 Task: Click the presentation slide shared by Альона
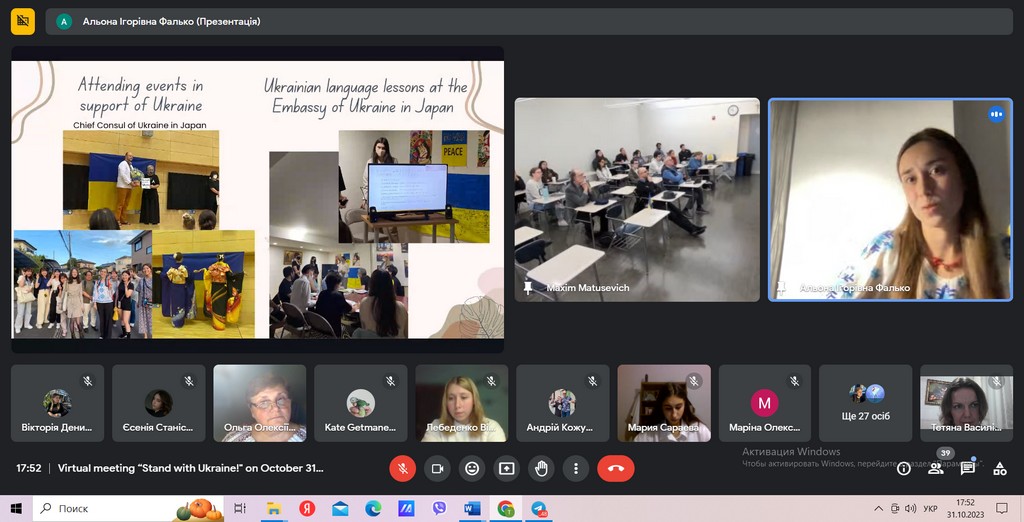coord(257,200)
